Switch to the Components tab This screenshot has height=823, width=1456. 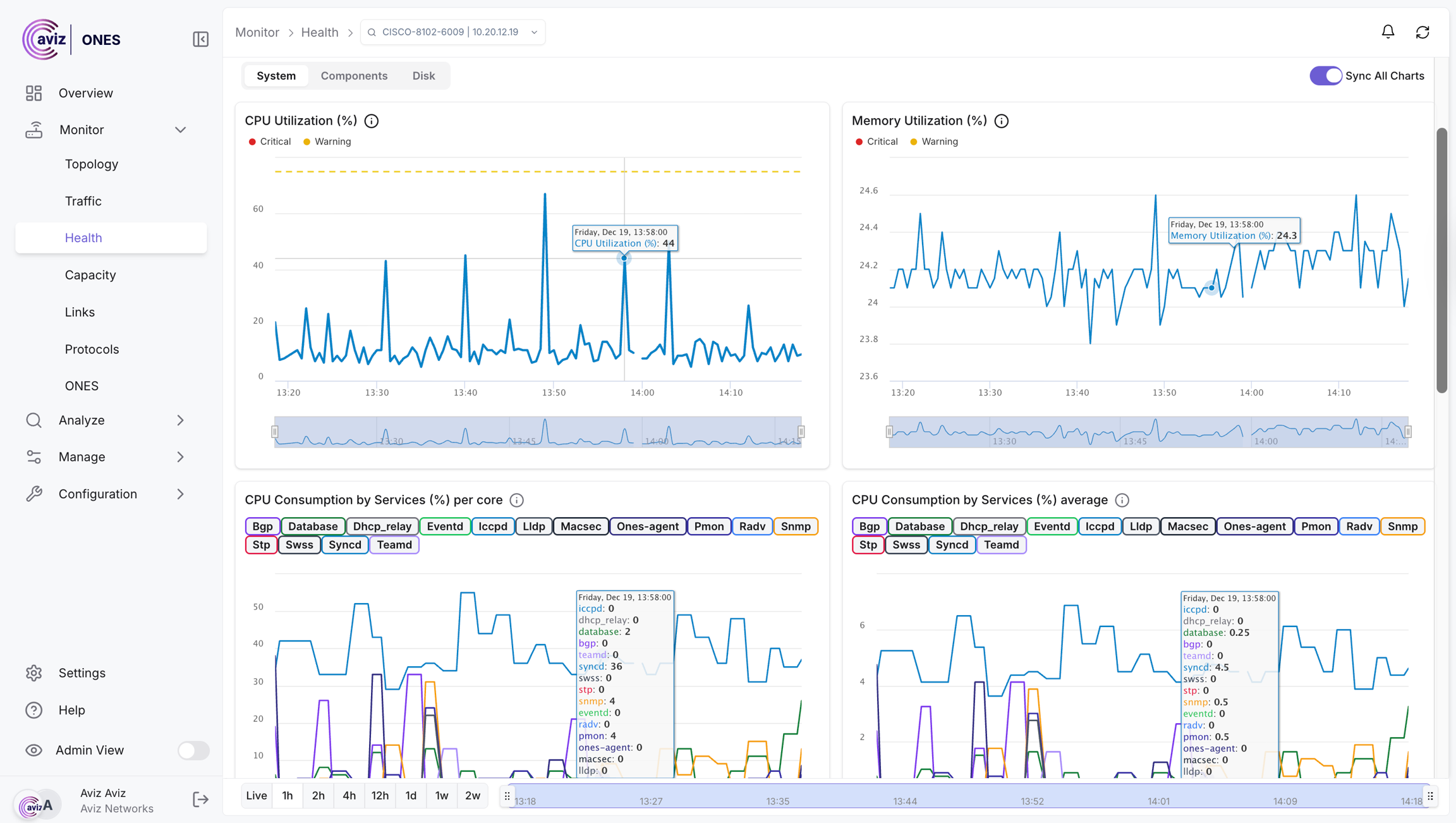pyautogui.click(x=354, y=76)
